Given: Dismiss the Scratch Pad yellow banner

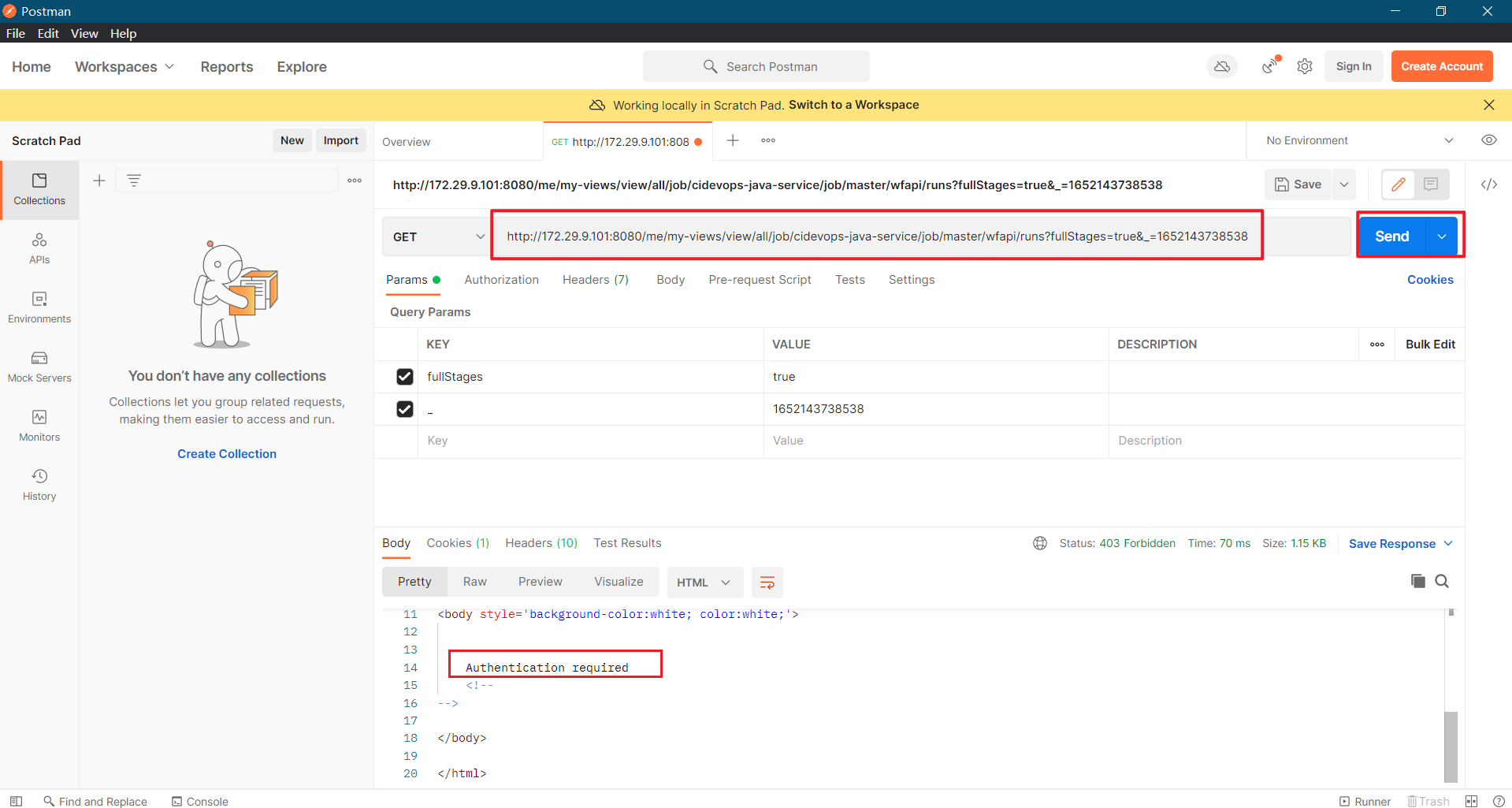Looking at the screenshot, I should 1489,105.
